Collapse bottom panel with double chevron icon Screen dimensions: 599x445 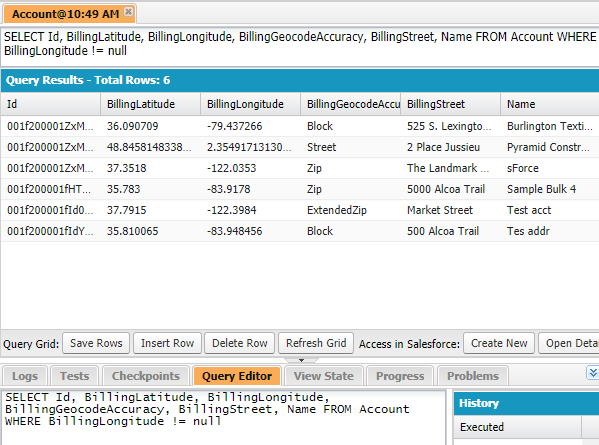coord(593,373)
